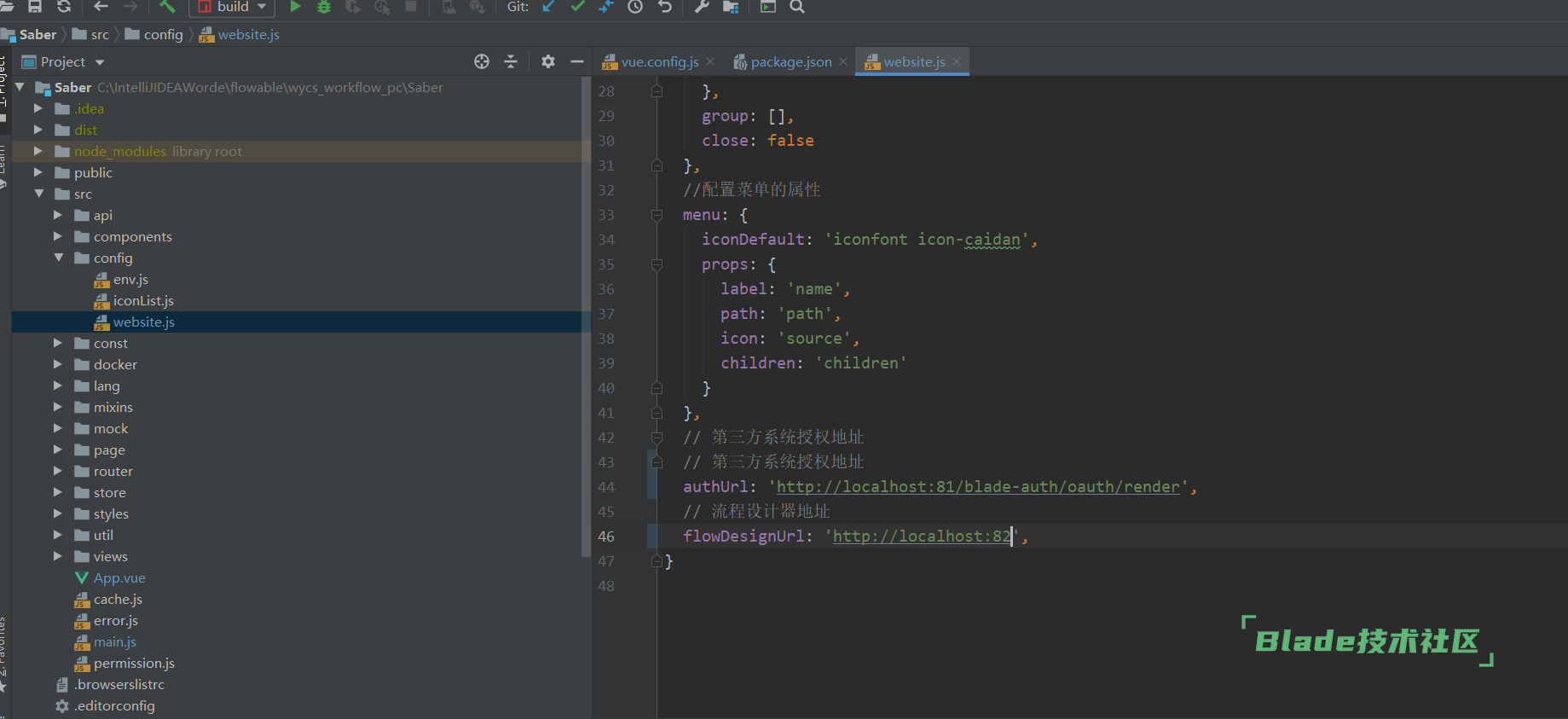The height and width of the screenshot is (719, 1568).
Task: Expand the .idea folder
Action: [38, 108]
